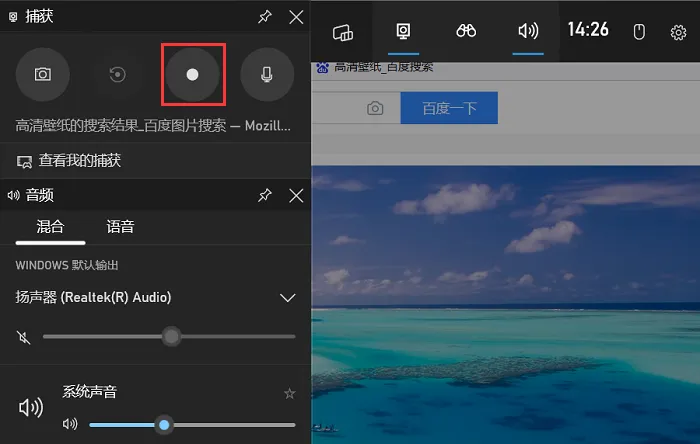Click the record last 30 seconds button

(x=117, y=74)
